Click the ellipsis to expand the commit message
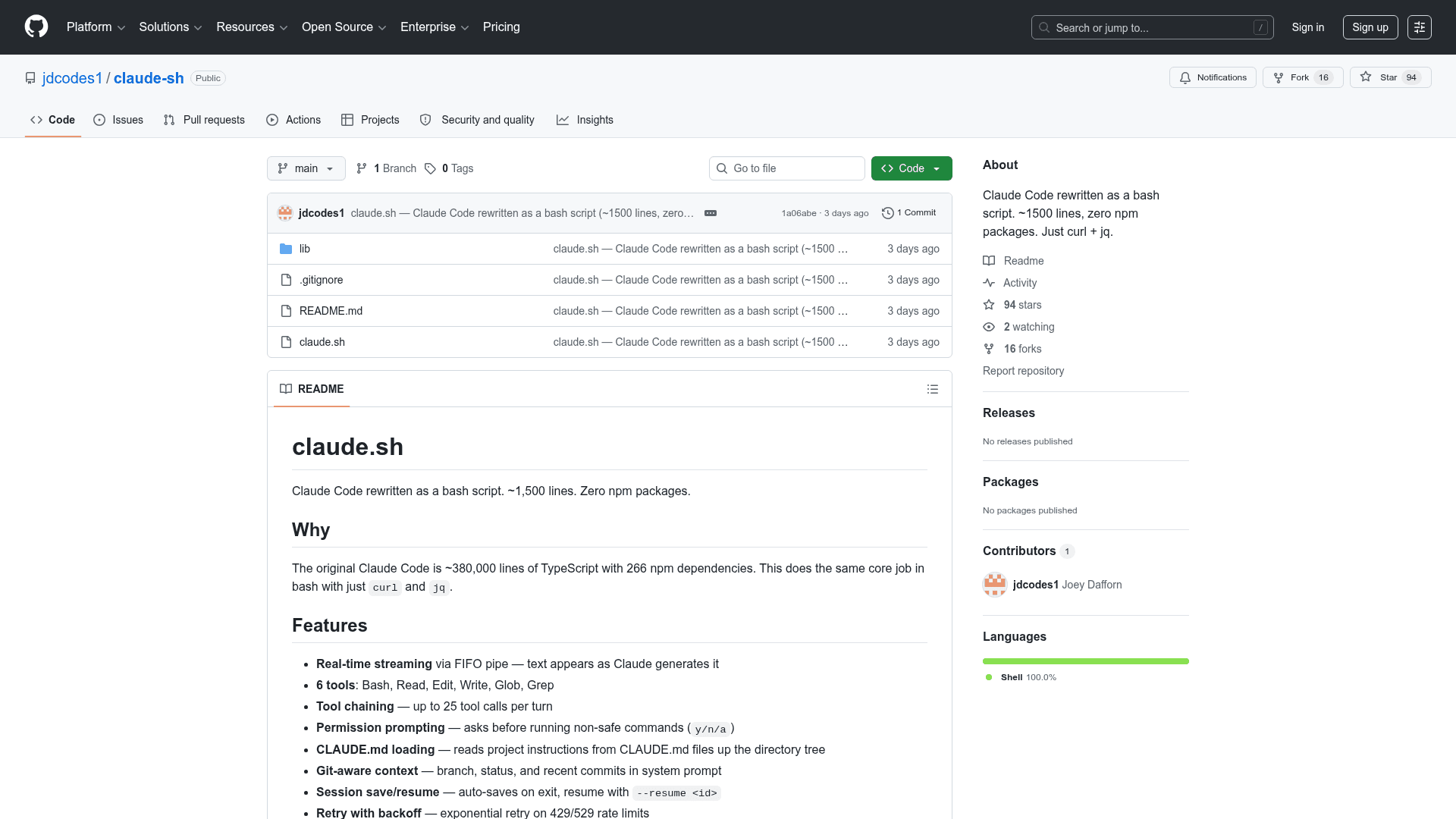This screenshot has width=1456, height=819. [711, 213]
